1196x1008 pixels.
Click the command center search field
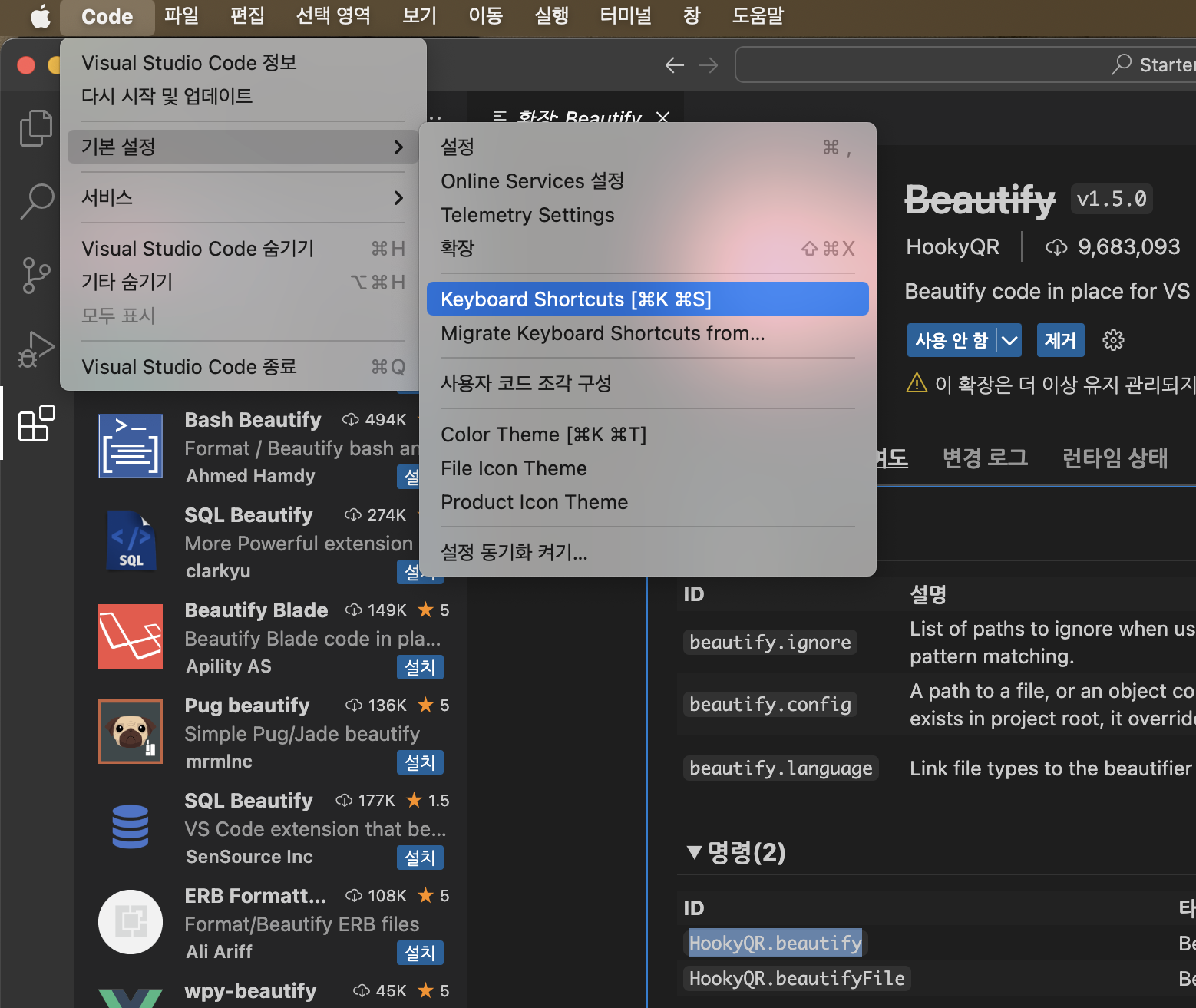[x=965, y=64]
